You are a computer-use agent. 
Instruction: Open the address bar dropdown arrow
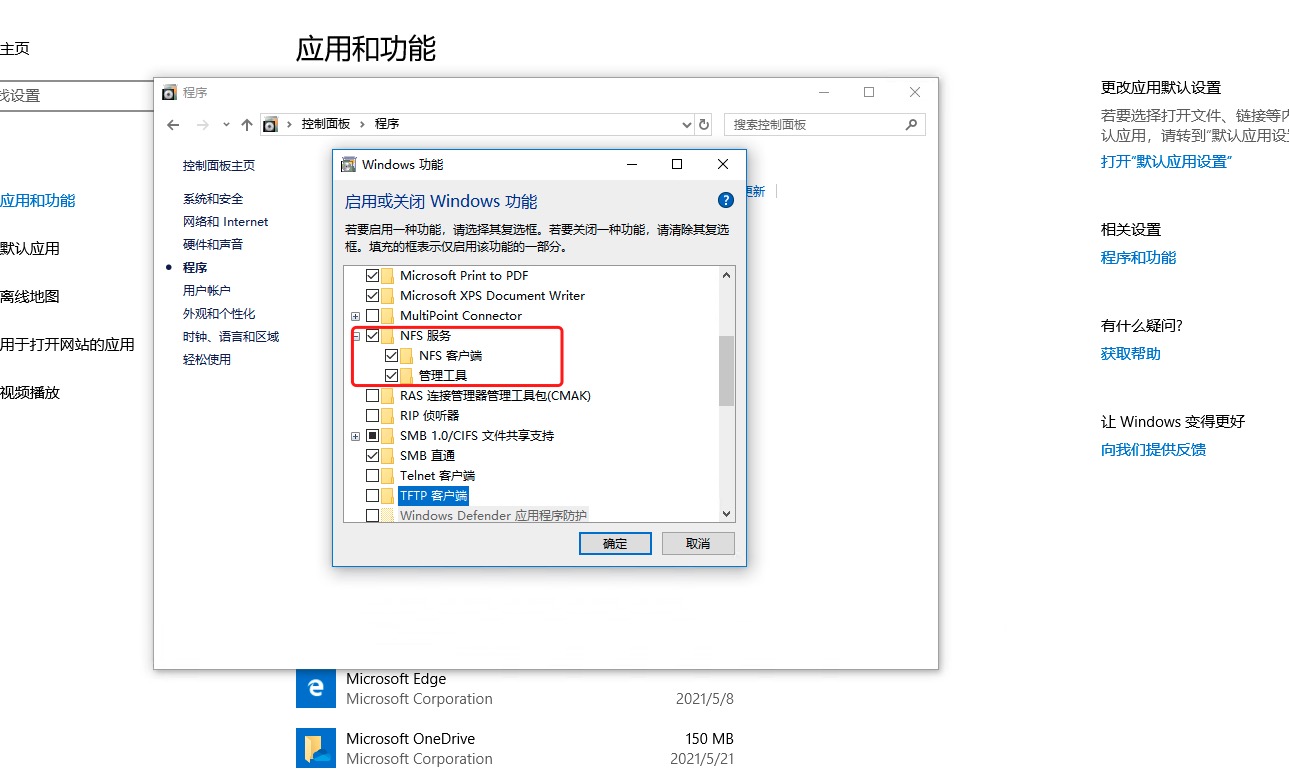(686, 125)
